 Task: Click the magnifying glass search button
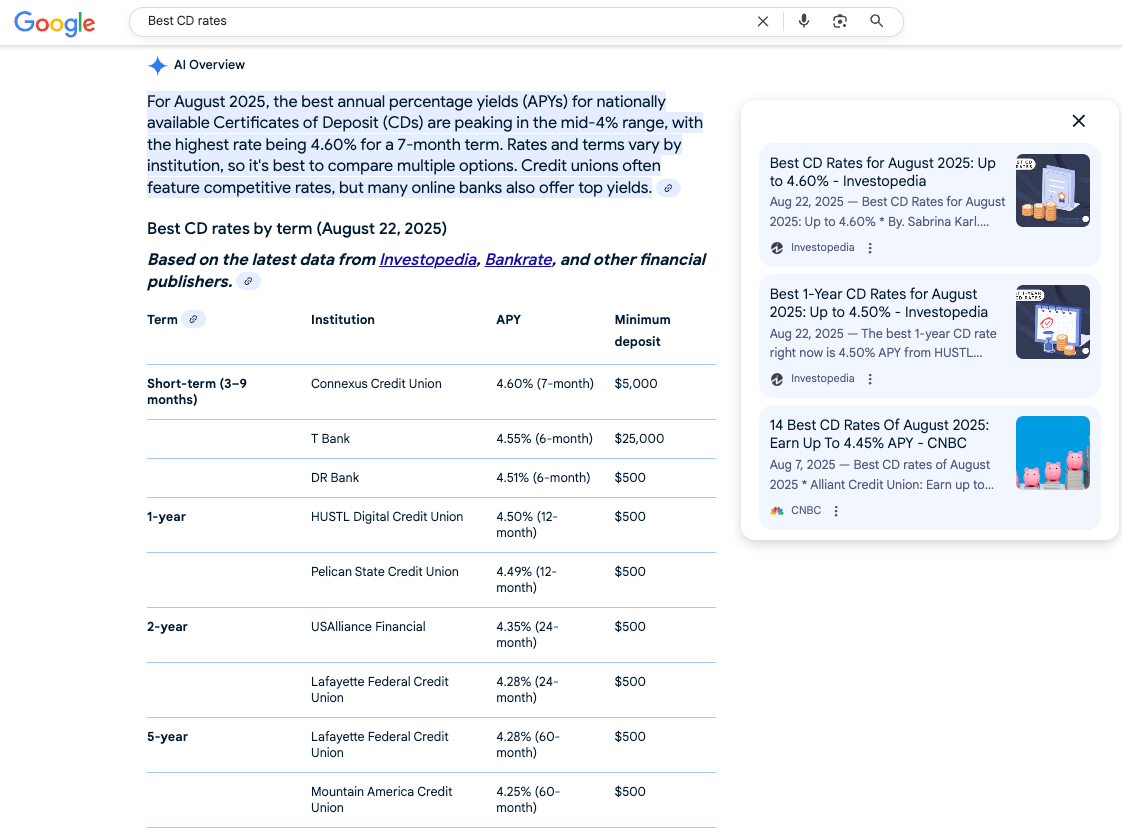point(877,21)
